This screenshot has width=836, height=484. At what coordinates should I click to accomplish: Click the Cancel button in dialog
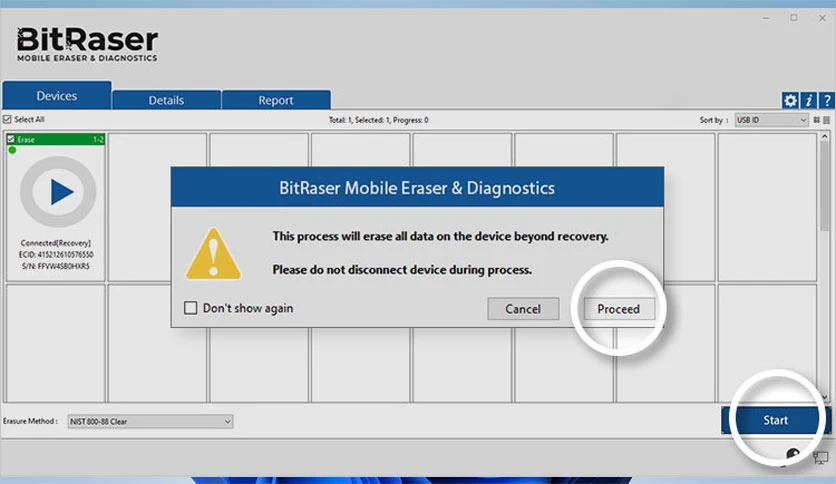pos(523,309)
